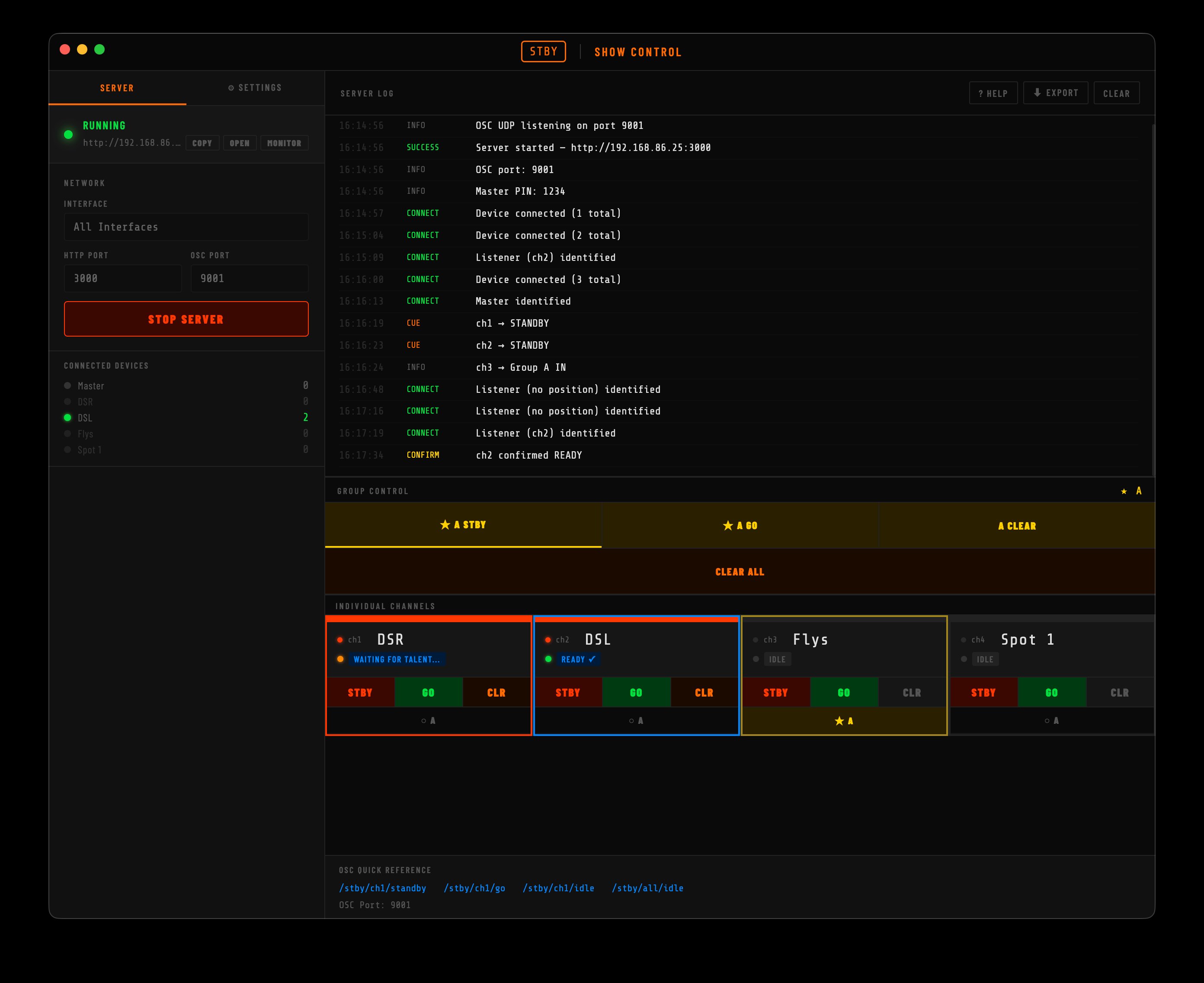Click the macOS green zoom window button
This screenshot has height=983, width=1204.
[x=99, y=49]
